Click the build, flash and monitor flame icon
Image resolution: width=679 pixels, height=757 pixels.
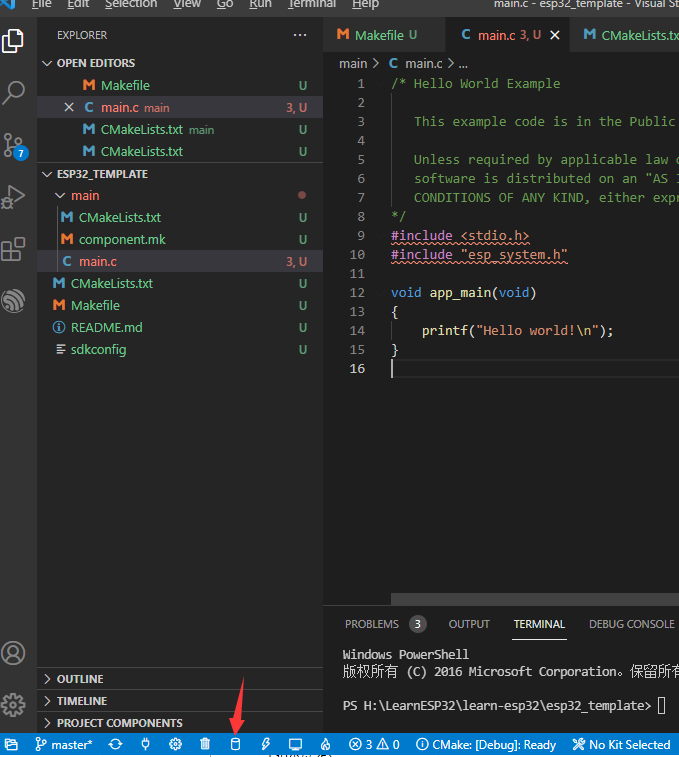coord(325,744)
